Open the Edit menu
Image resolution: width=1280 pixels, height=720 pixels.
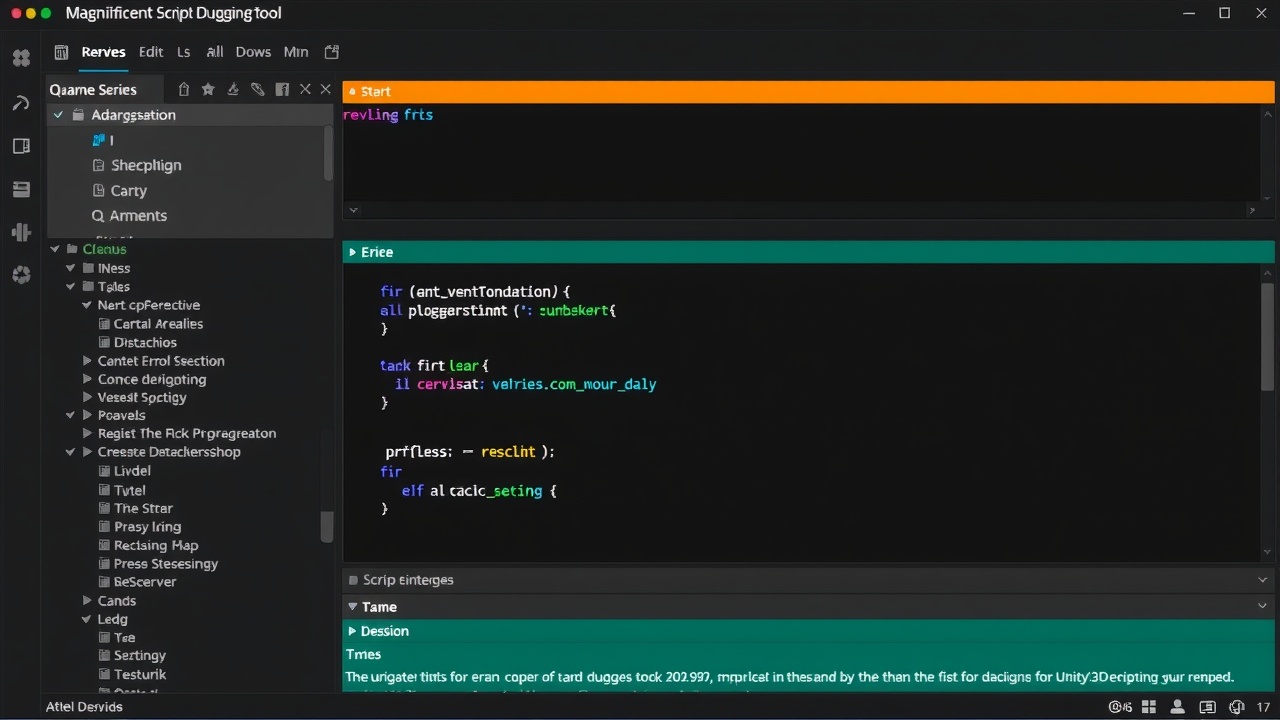click(x=151, y=52)
